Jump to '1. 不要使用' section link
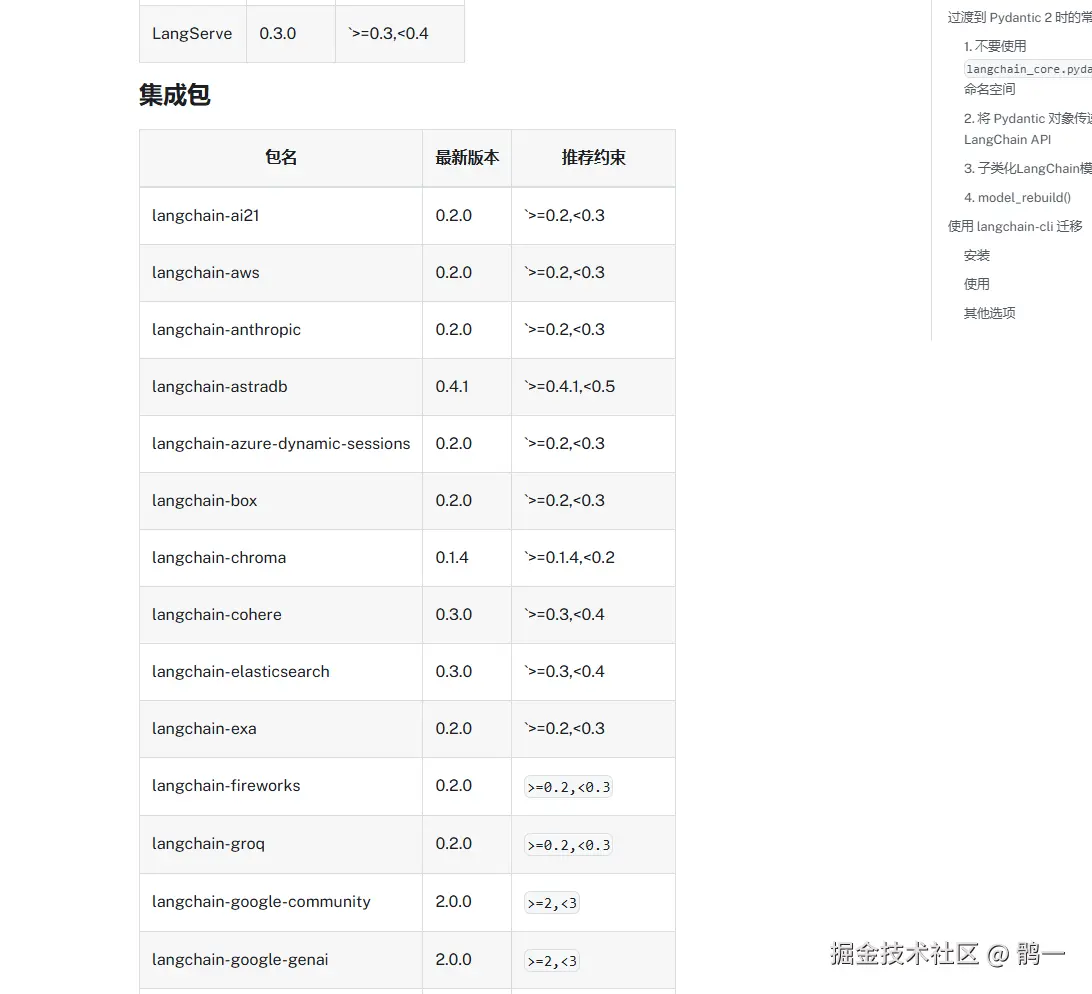Image resolution: width=1092 pixels, height=994 pixels. tap(994, 46)
